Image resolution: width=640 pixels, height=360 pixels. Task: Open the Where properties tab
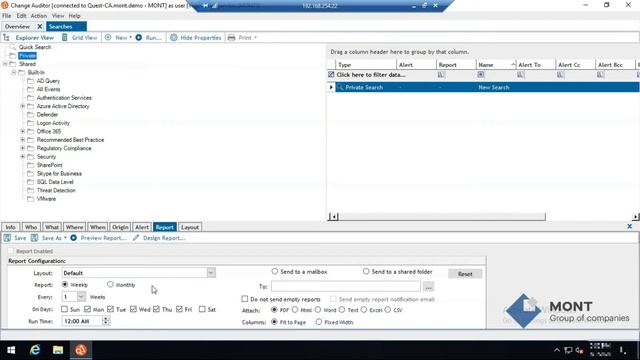pyautogui.click(x=74, y=227)
